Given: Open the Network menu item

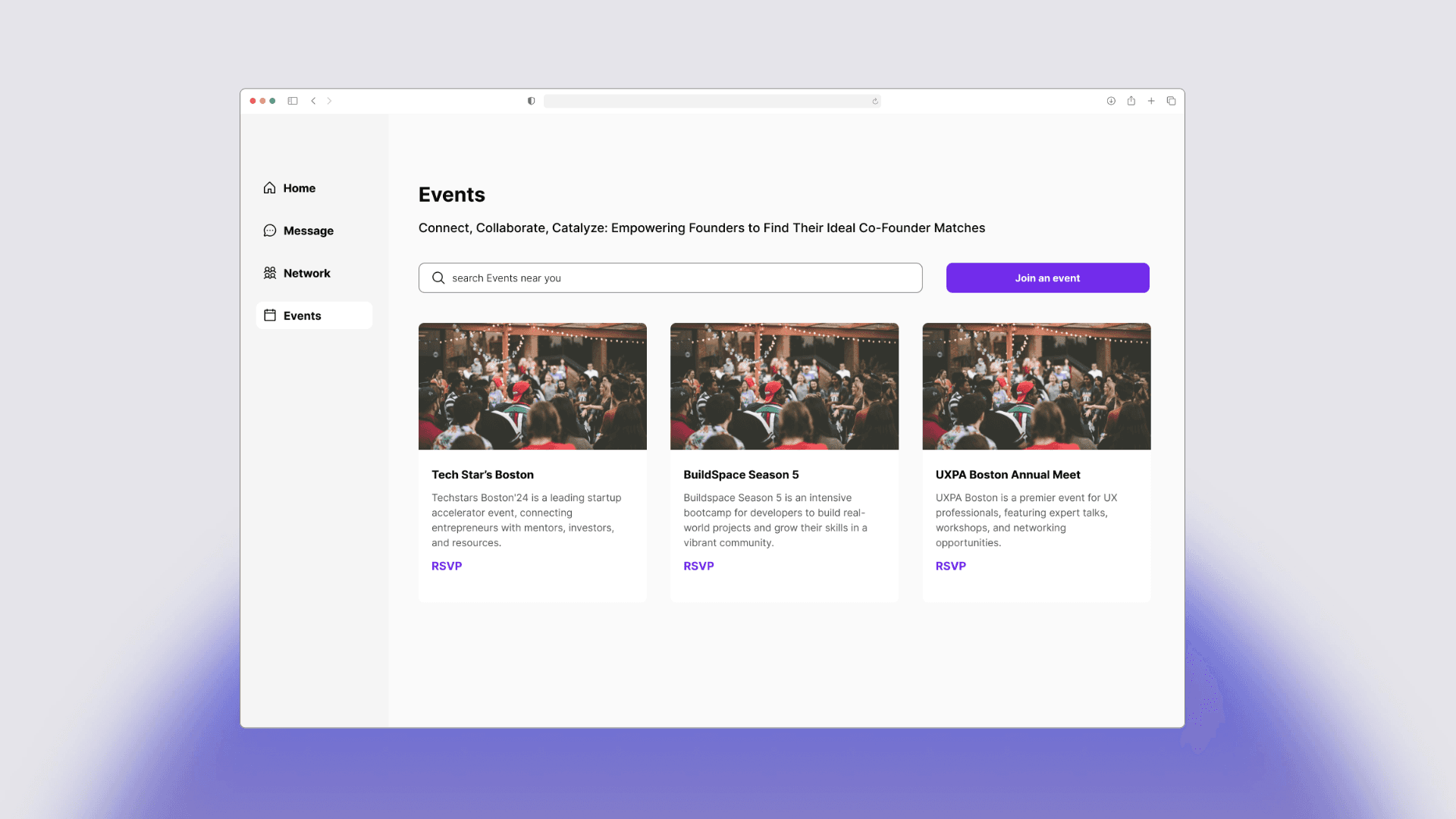Looking at the screenshot, I should pyautogui.click(x=314, y=273).
